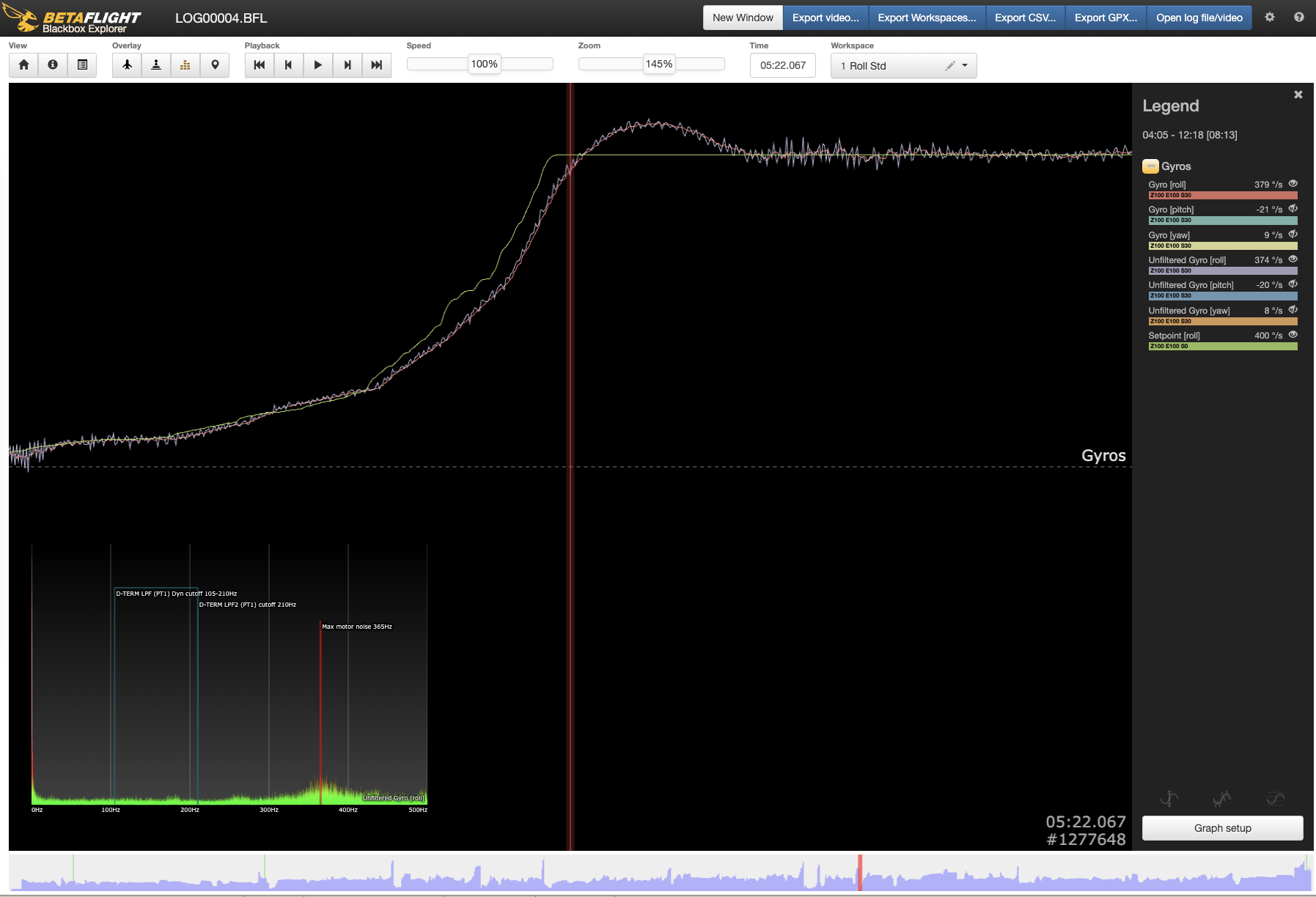This screenshot has height=897, width=1316.
Task: Click the Graph setup button
Action: pyautogui.click(x=1222, y=828)
